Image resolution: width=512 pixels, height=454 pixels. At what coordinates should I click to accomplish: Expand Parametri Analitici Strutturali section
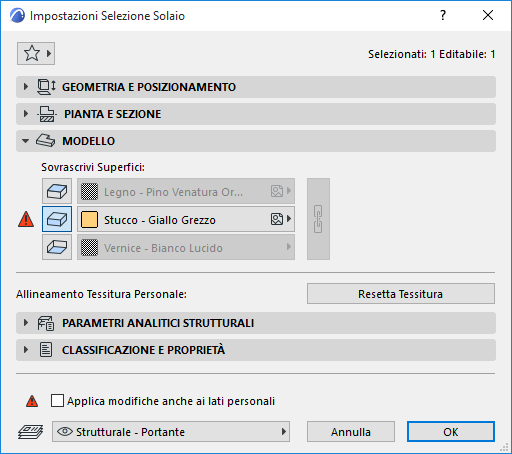click(x=256, y=323)
